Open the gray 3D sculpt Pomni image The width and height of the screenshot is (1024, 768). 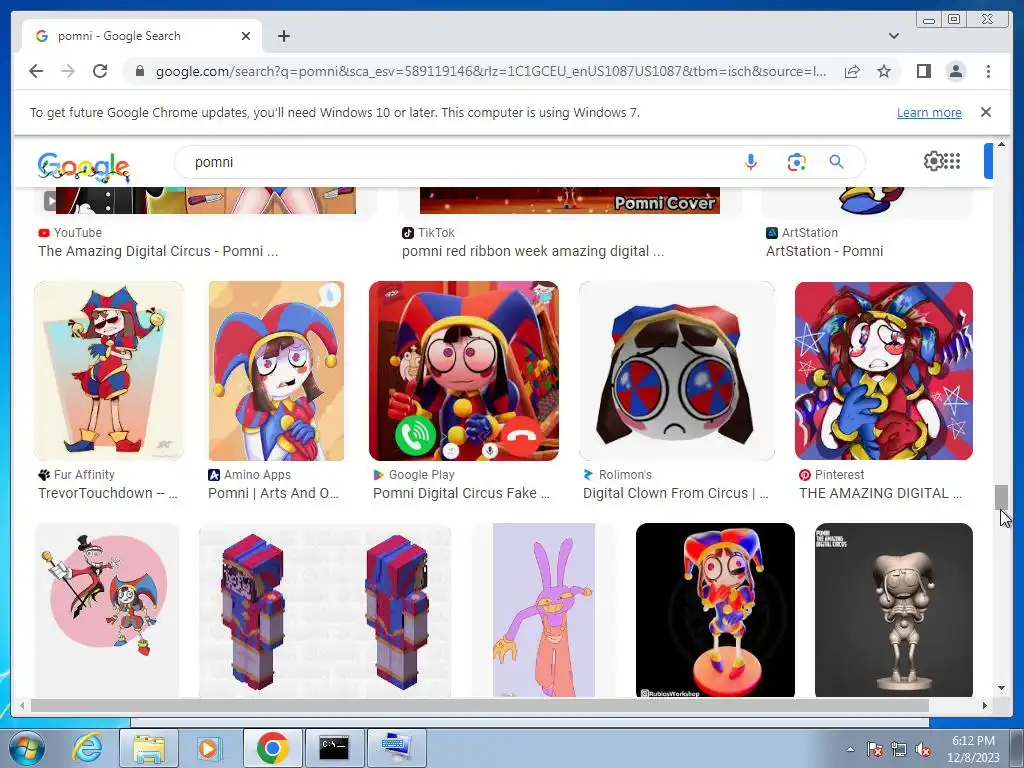[894, 610]
